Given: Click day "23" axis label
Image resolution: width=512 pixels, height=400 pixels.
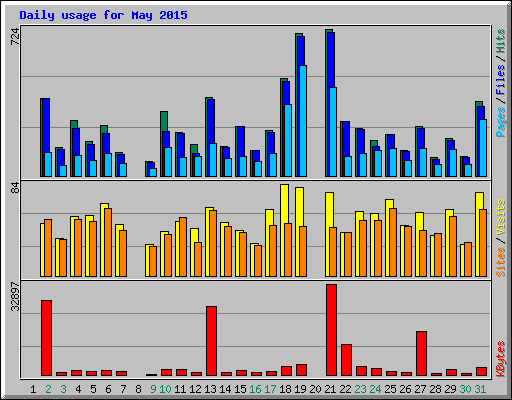Looking at the screenshot, I should tap(360, 389).
